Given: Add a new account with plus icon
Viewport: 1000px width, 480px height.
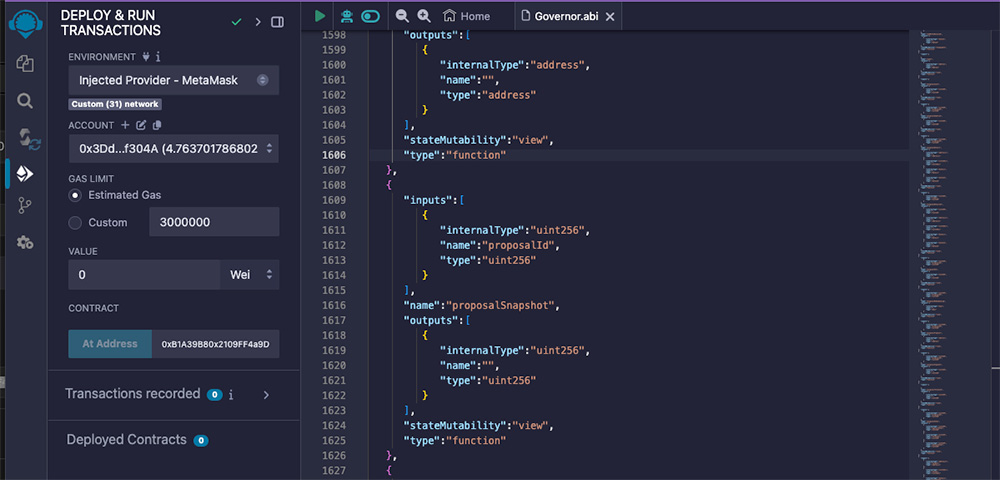Looking at the screenshot, I should [125, 125].
